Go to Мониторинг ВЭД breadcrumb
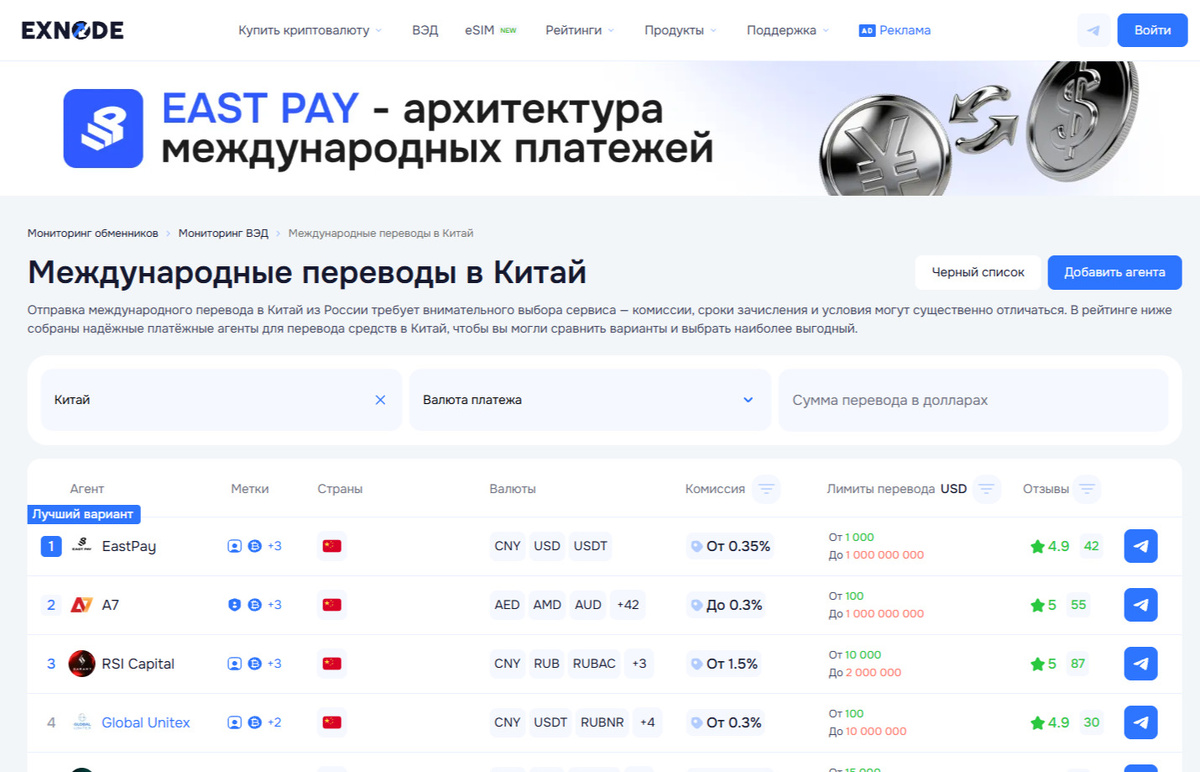1200x772 pixels. [x=223, y=233]
